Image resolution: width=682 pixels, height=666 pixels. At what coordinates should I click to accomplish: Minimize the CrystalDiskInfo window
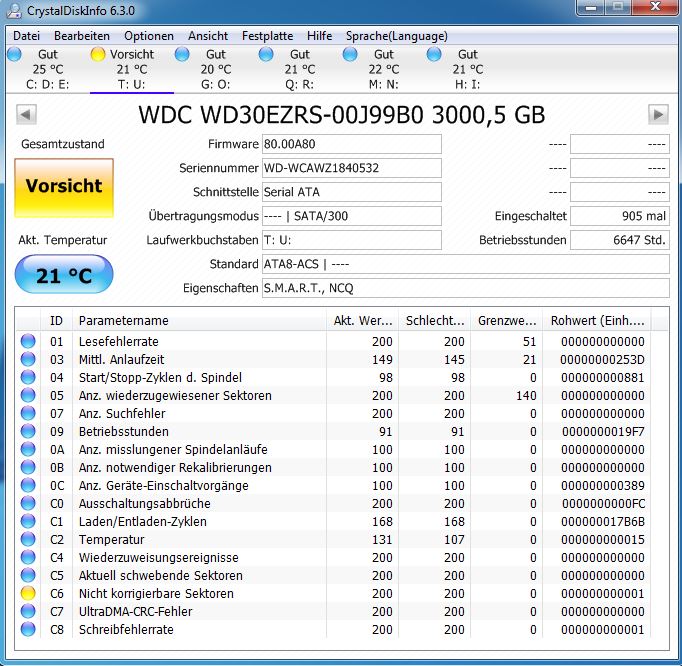pos(591,8)
